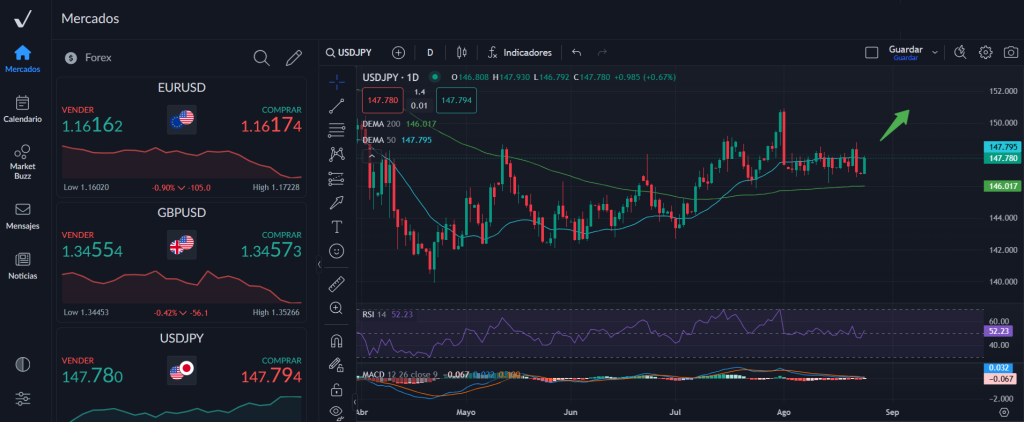This screenshot has width=1024, height=422.
Task: Click the chart sell price box 147.780
Action: pos(383,101)
